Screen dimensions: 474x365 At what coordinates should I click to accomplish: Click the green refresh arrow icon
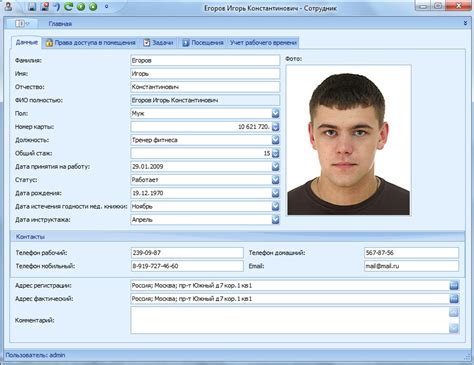(x=69, y=6)
